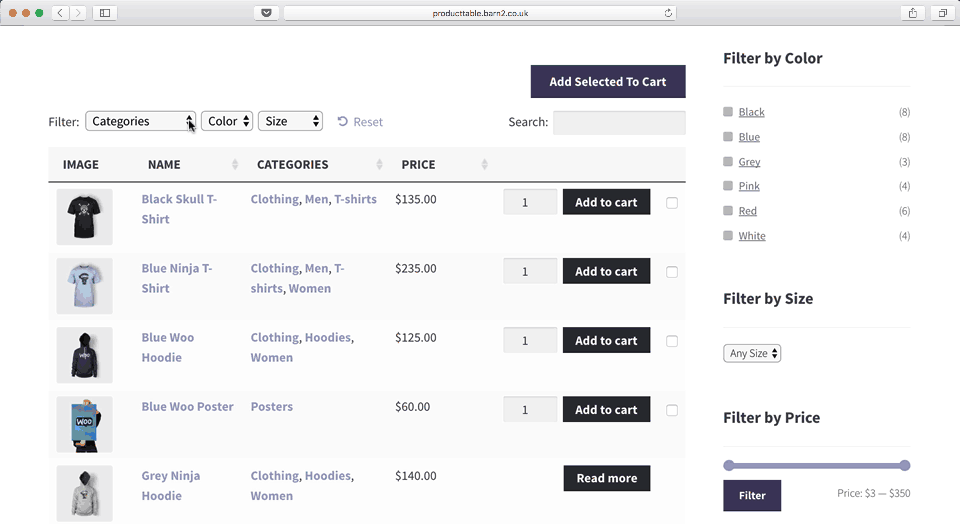
Task: Click the Pocket shield icon
Action: [266, 13]
